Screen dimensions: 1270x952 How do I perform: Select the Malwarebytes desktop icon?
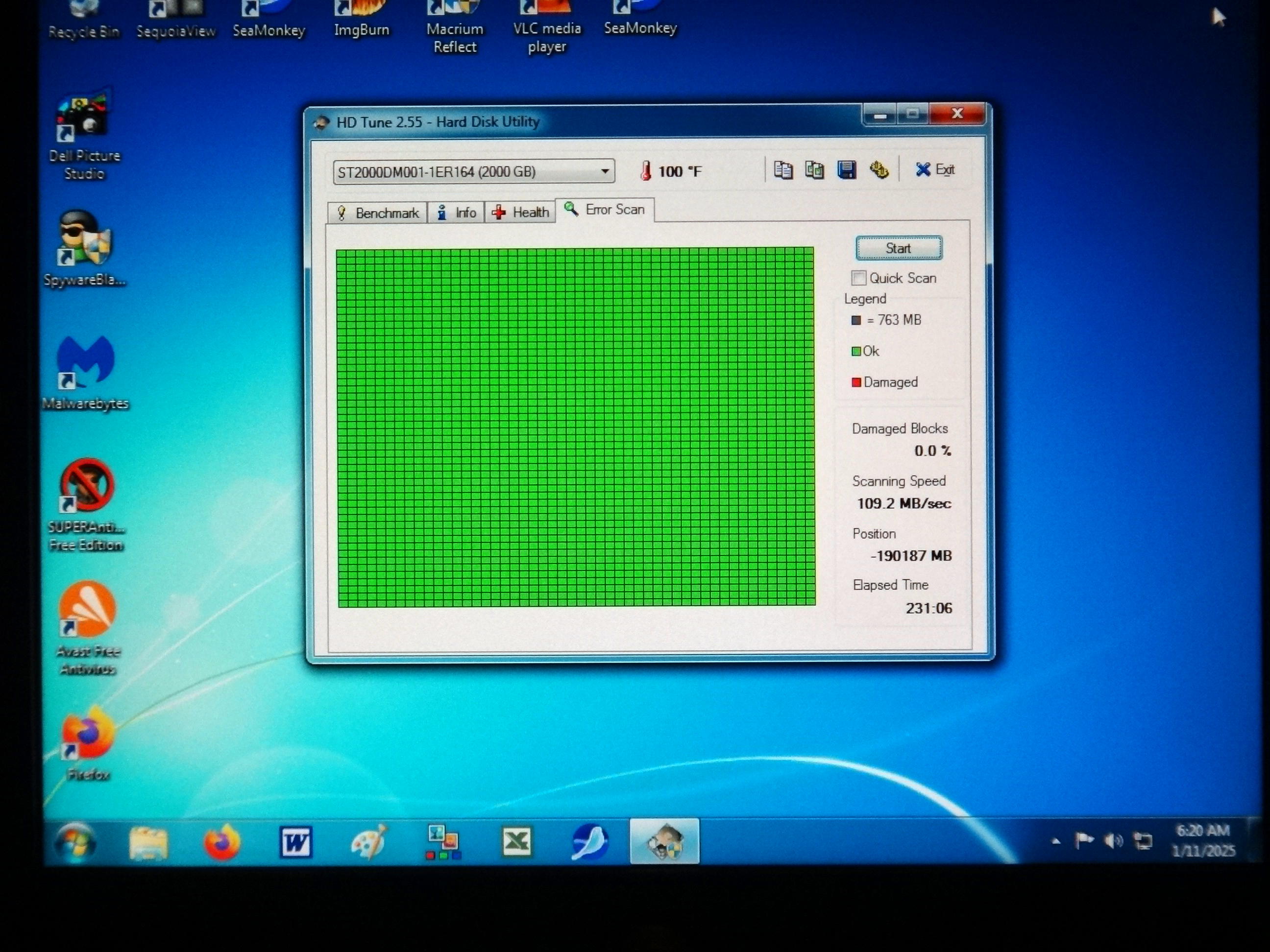pyautogui.click(x=85, y=373)
